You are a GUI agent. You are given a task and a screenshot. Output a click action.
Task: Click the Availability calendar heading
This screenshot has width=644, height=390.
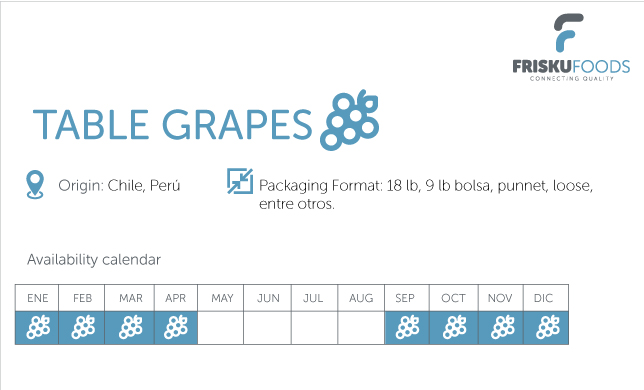[x=94, y=259]
